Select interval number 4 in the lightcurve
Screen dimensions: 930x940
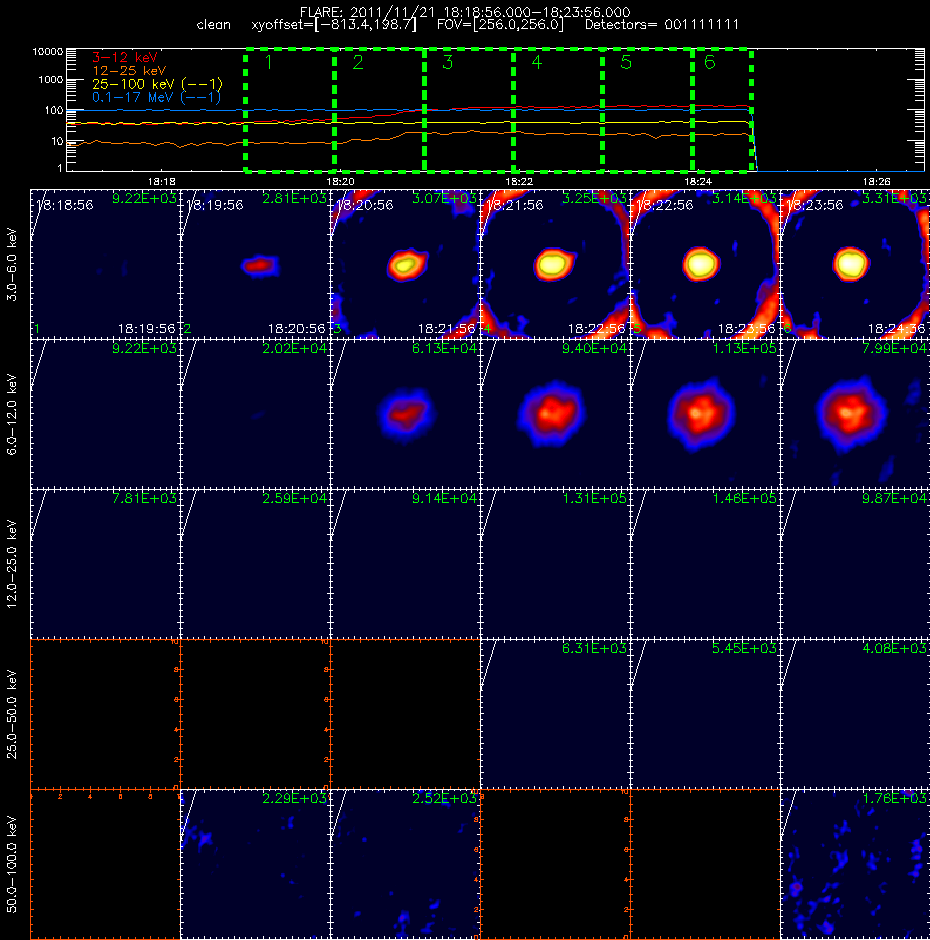click(x=537, y=62)
